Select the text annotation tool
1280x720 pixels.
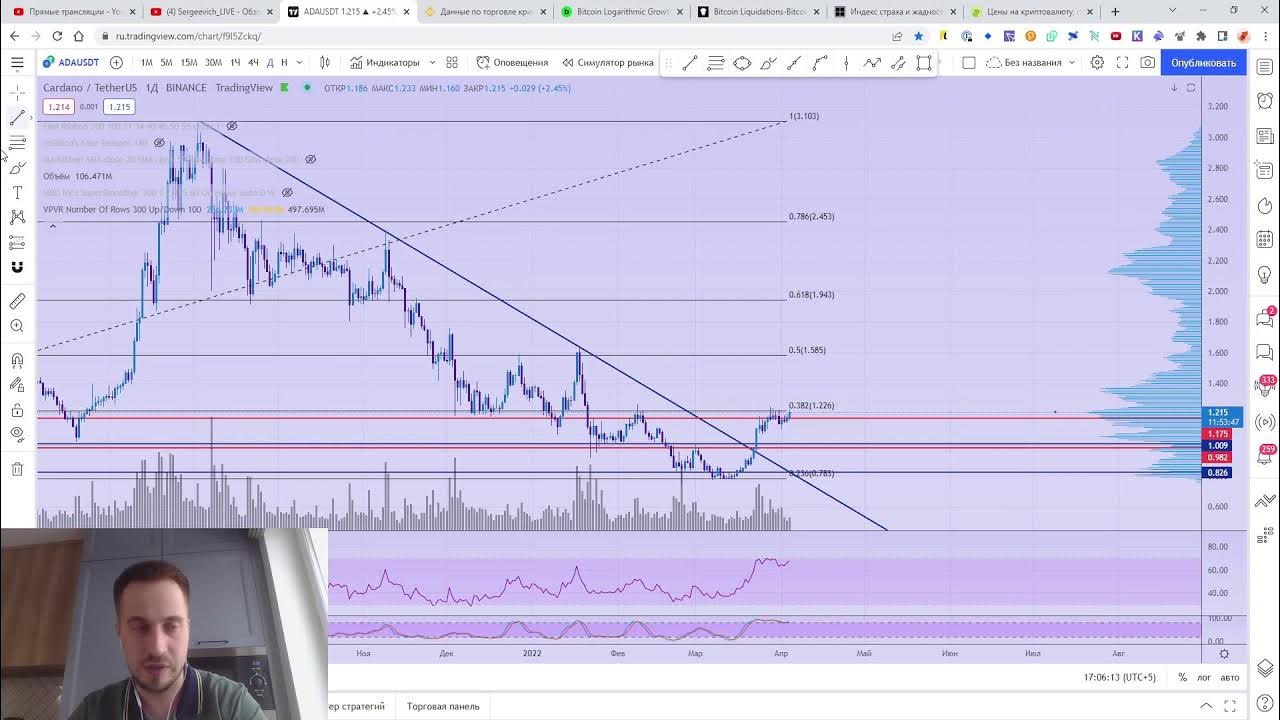(17, 192)
